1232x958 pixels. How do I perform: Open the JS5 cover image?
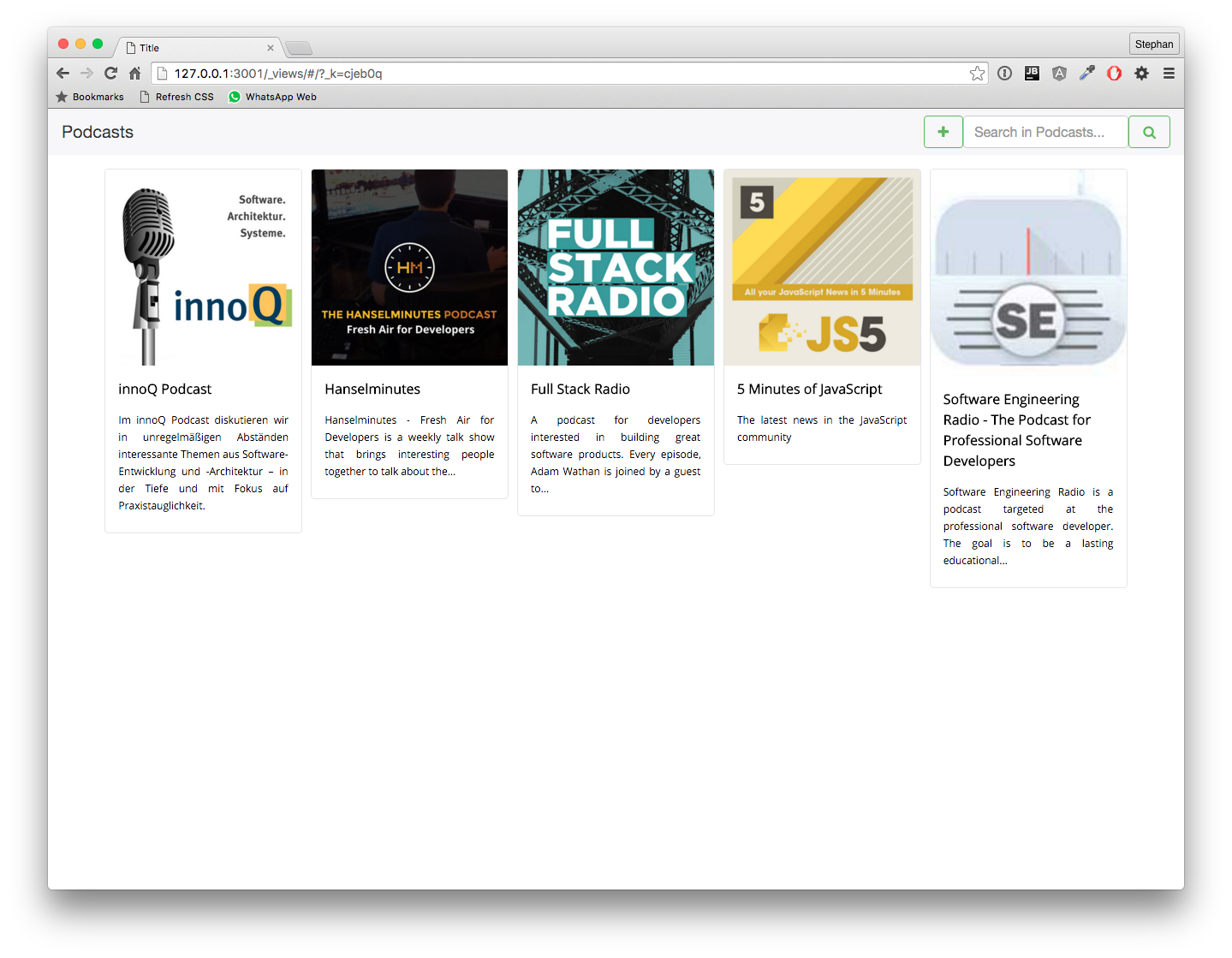tap(822, 267)
